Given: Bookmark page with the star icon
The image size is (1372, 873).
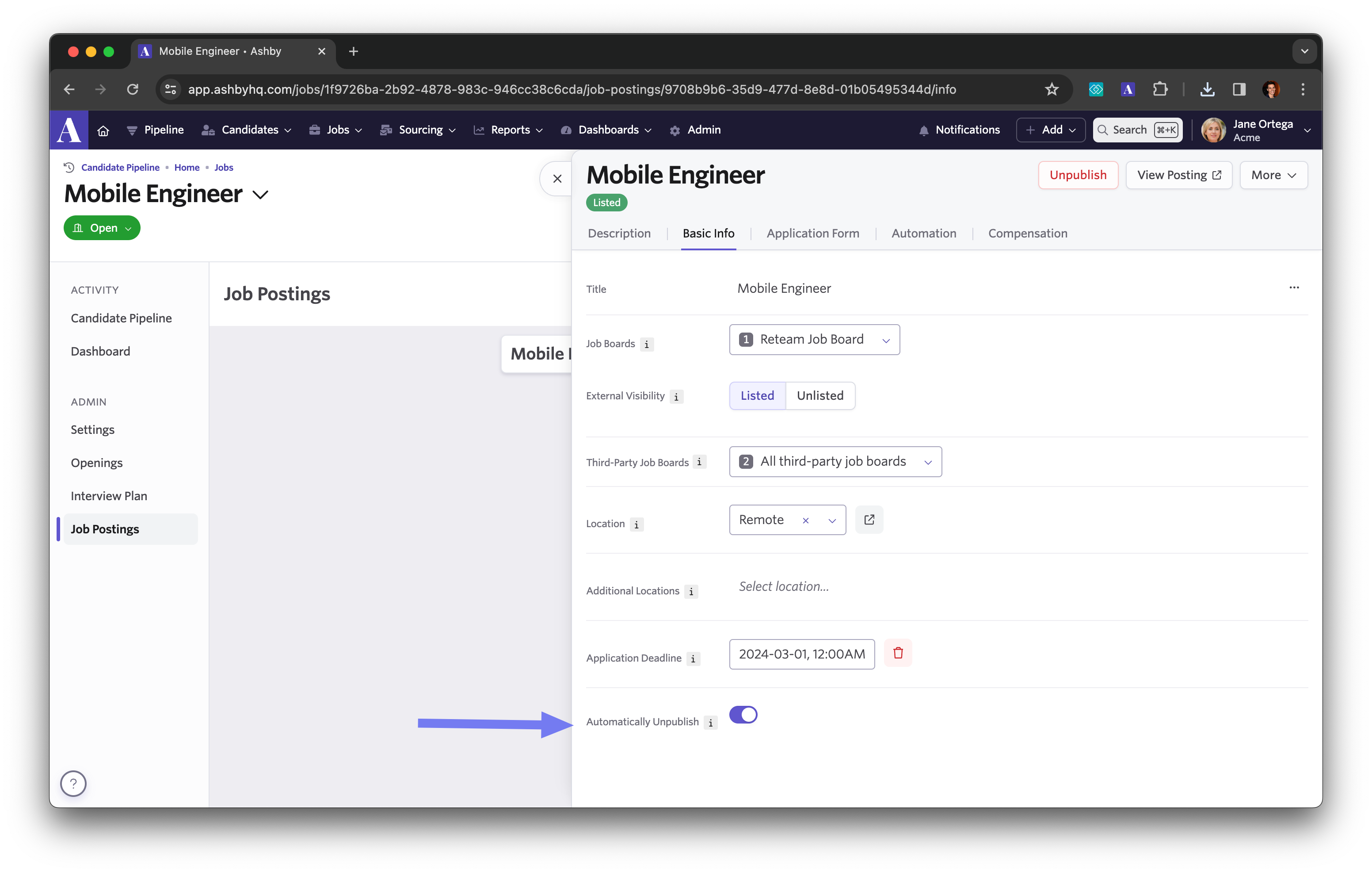Looking at the screenshot, I should [1051, 89].
